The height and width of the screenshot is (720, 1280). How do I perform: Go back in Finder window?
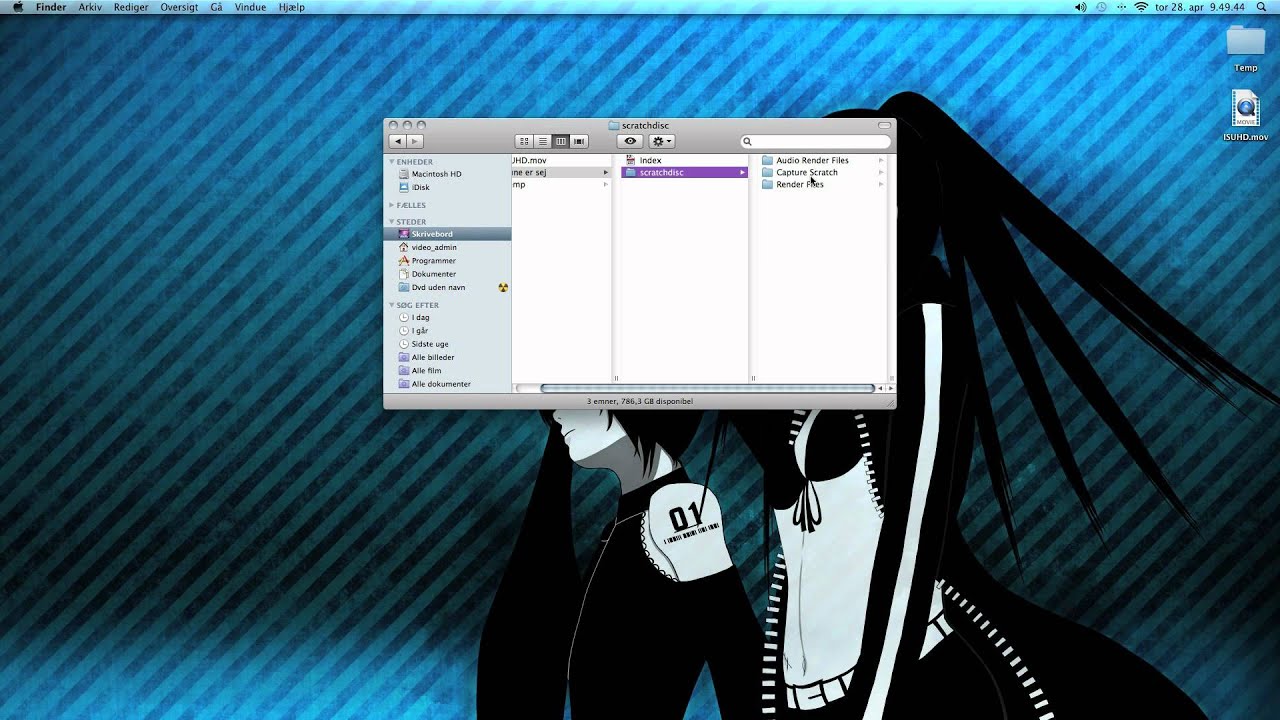coord(398,141)
